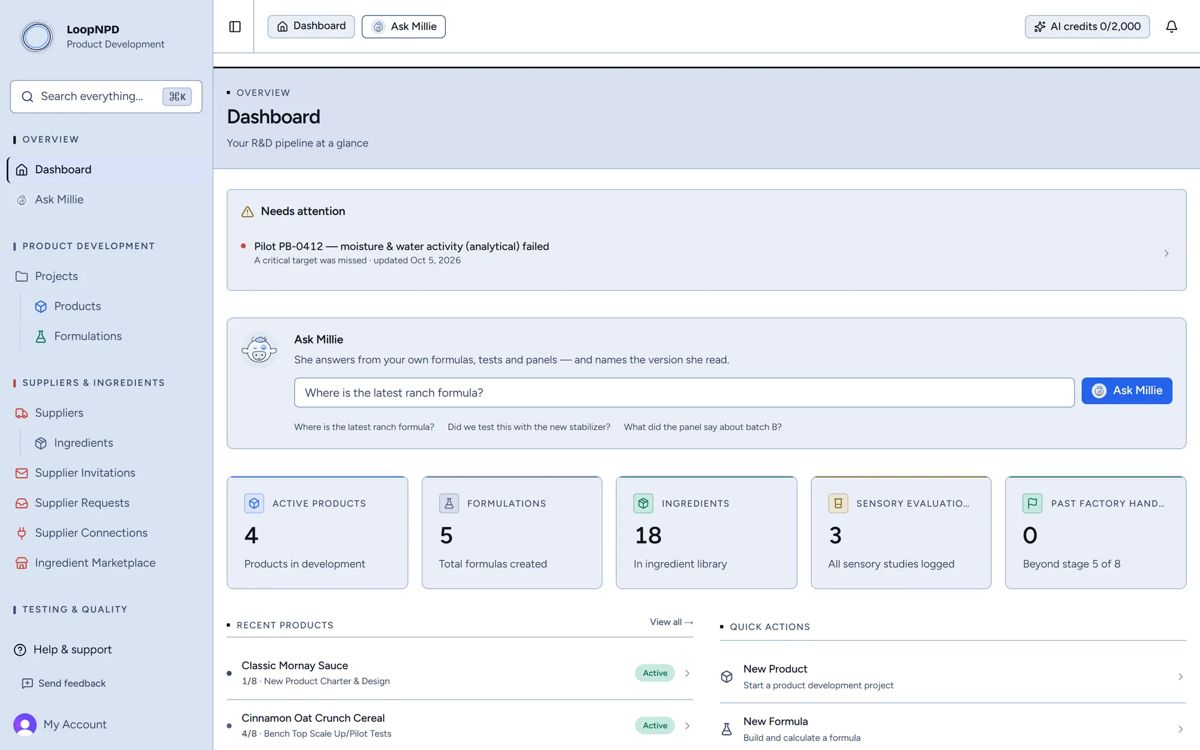Click 'In ingredient library' card text

pyautogui.click(x=680, y=564)
